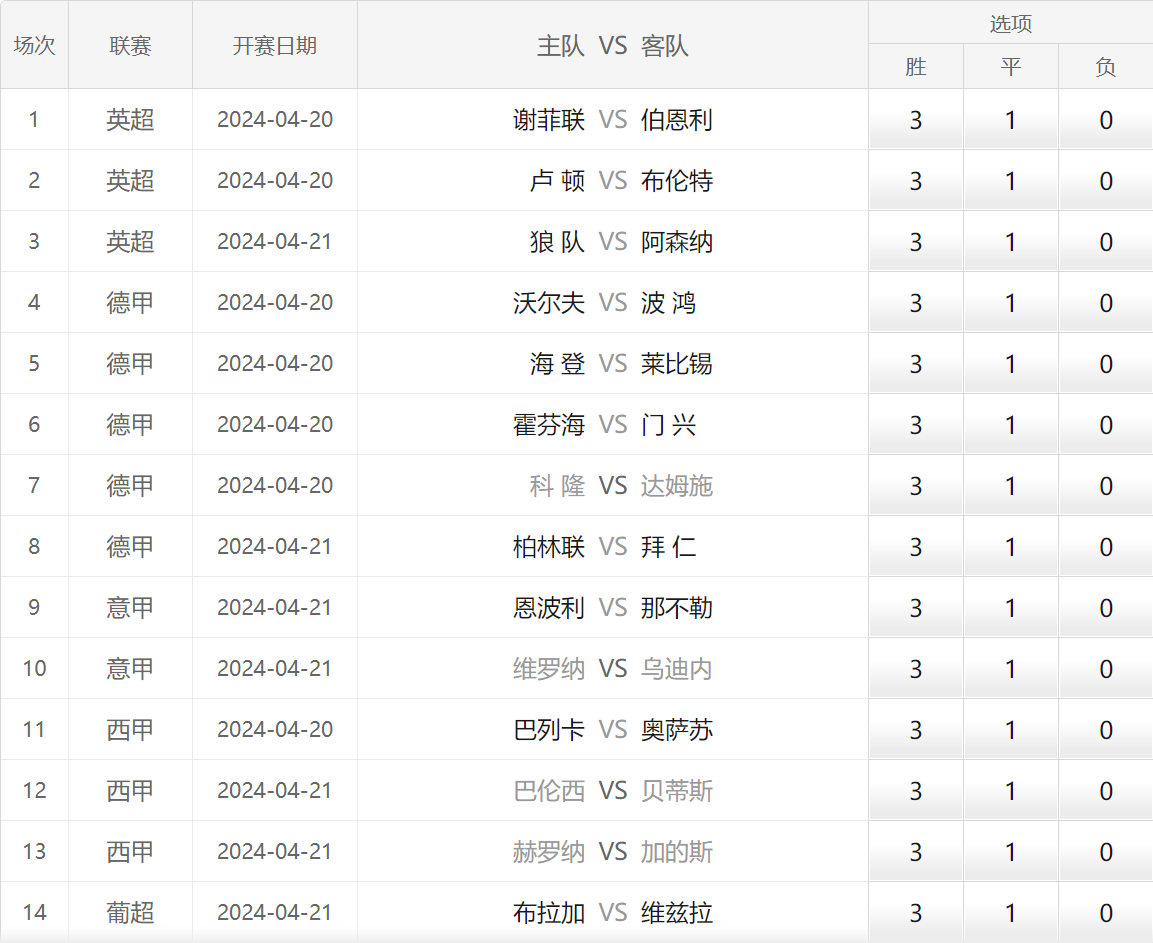Select option 0 for 海登 VS 莱比锡

point(1106,364)
